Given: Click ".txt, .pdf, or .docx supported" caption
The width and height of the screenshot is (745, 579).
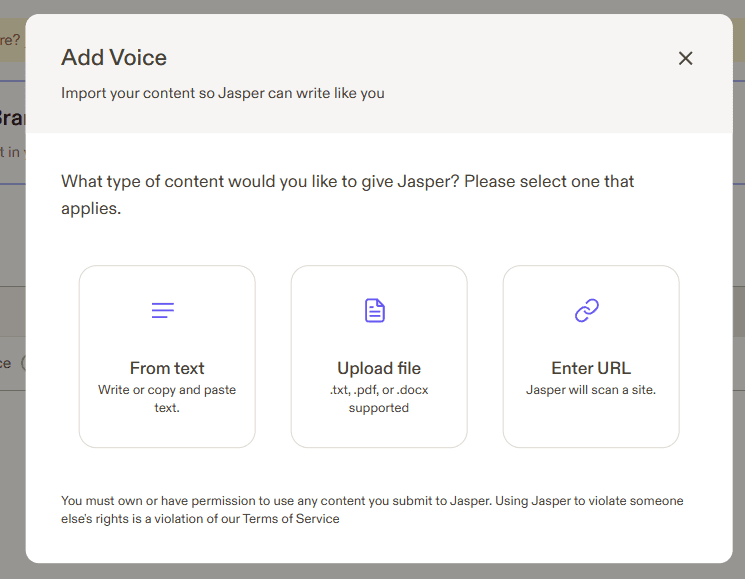Looking at the screenshot, I should point(379,398).
